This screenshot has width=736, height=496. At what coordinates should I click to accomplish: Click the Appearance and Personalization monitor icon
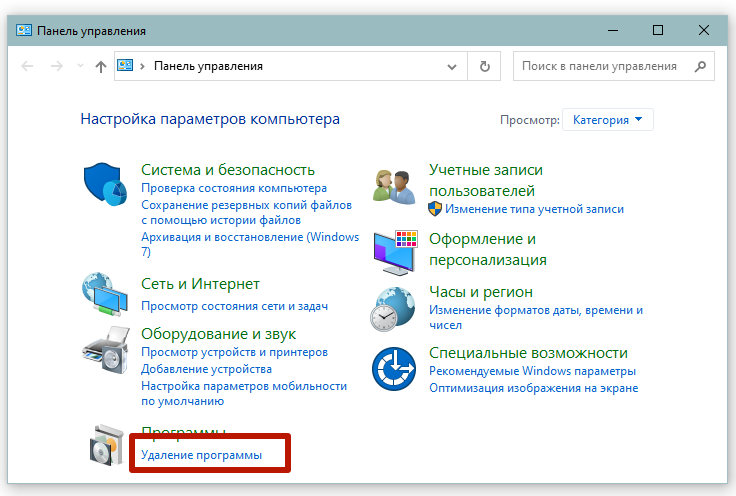[395, 252]
